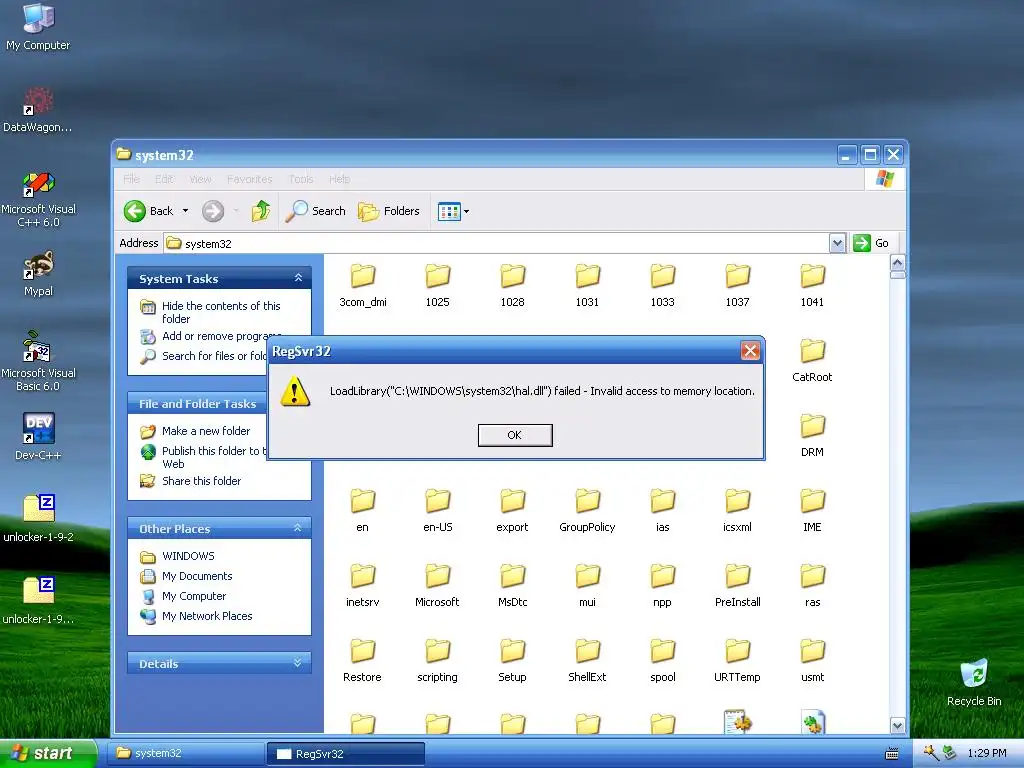
Task: Click the address field showing system32
Action: (x=496, y=244)
